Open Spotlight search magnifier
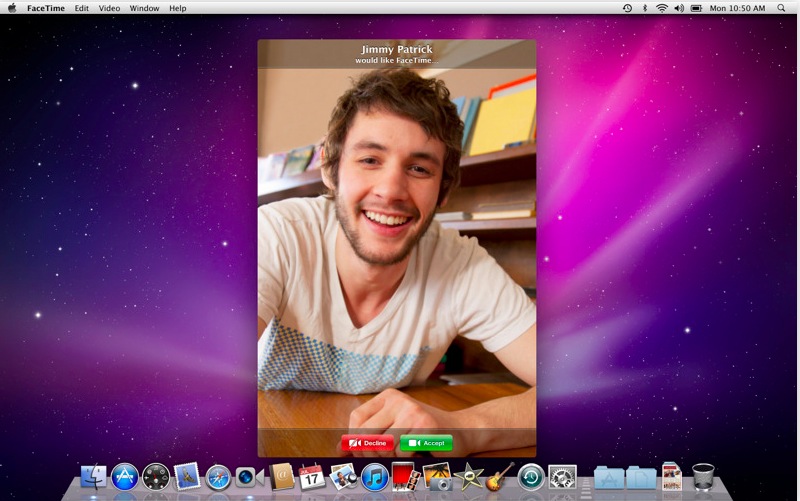Image resolution: width=800 pixels, height=501 pixels. tap(781, 8)
